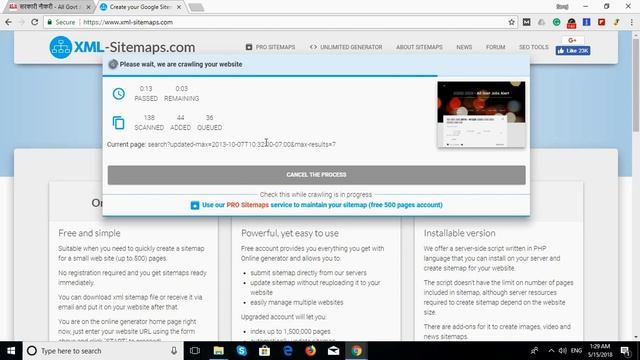Reload the page with refresh icon
This screenshot has width=640, height=360.
(35, 22)
